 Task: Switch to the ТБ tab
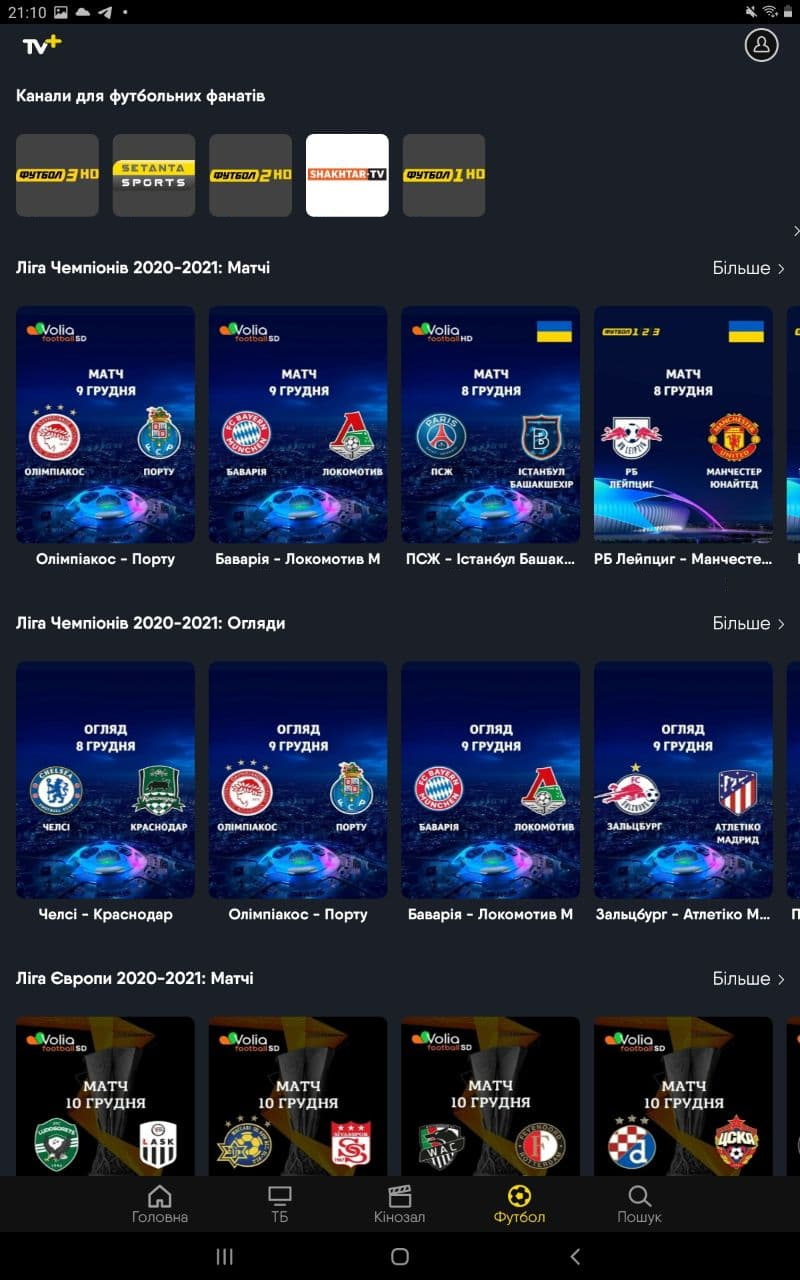[280, 1203]
